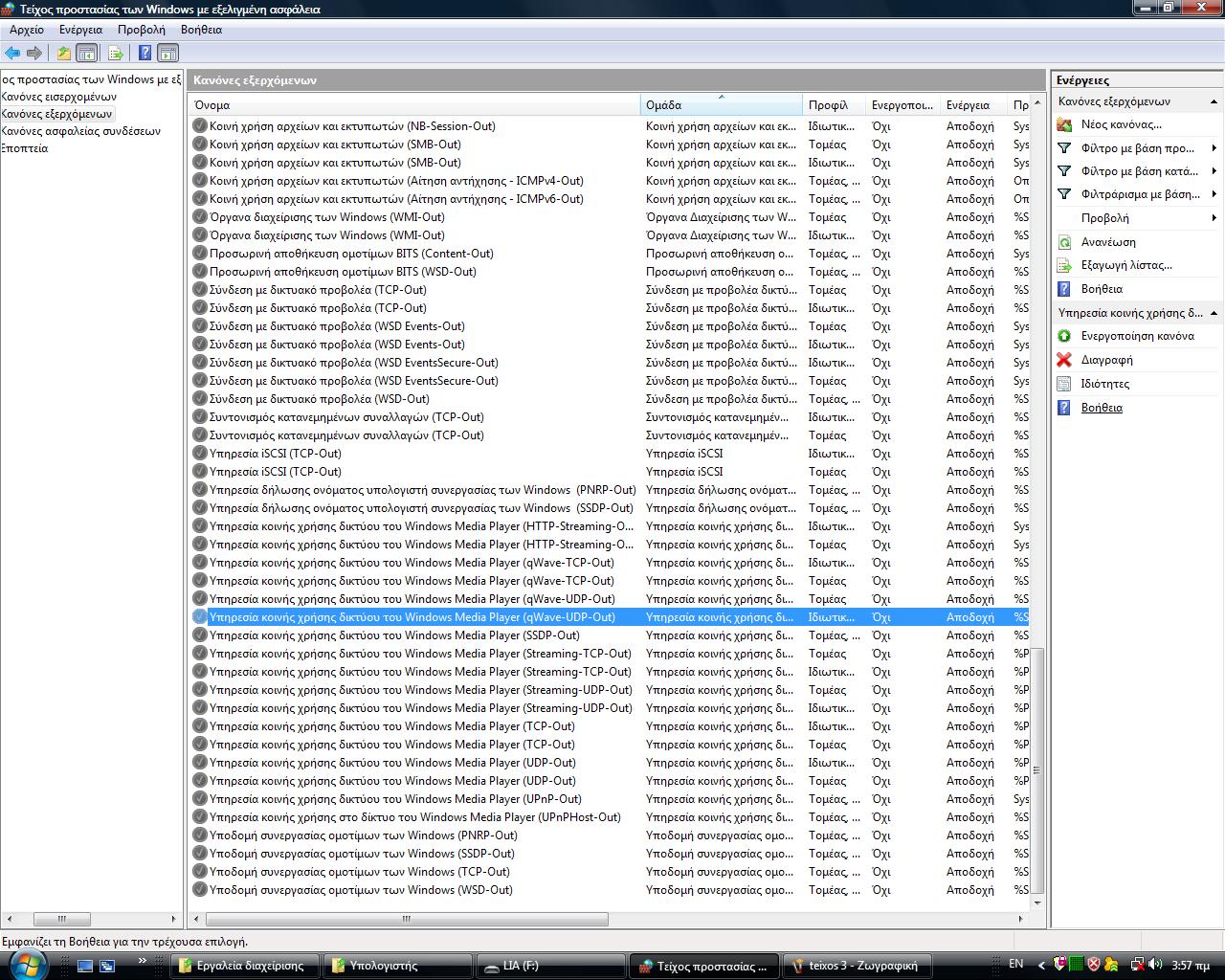The height and width of the screenshot is (980, 1225).
Task: Click the Ανανέωση refresh icon in actions pane
Action: tap(1064, 242)
